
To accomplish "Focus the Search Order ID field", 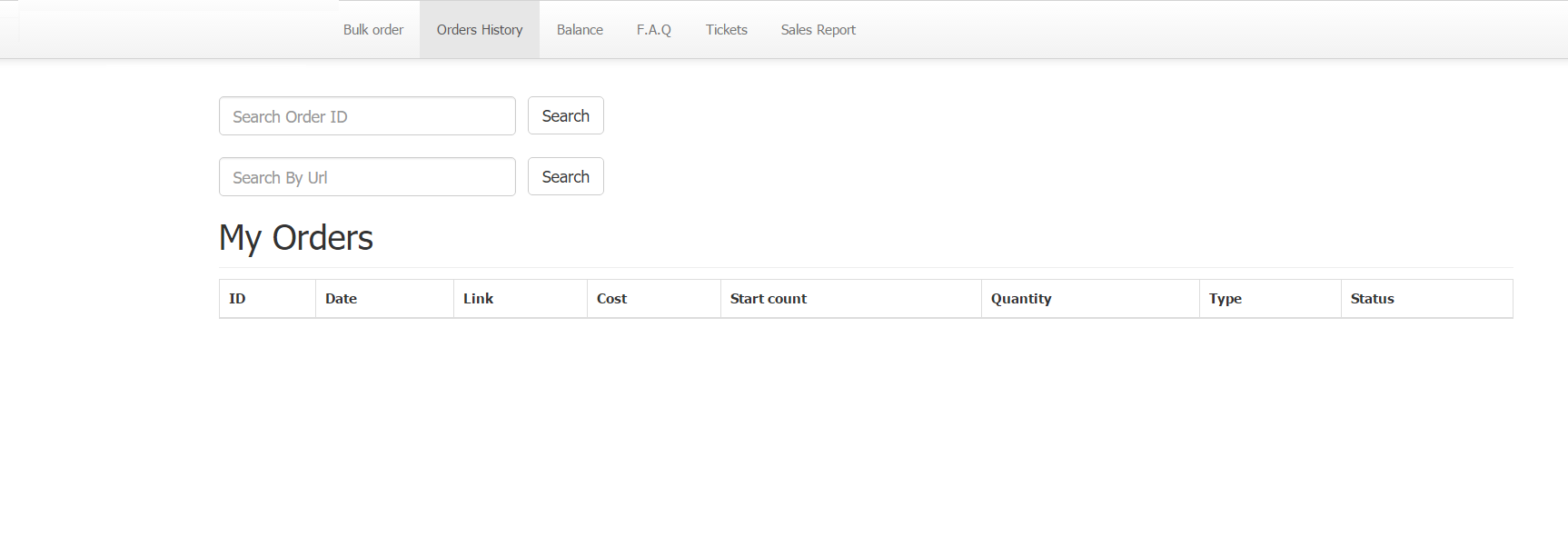I will coord(367,116).
